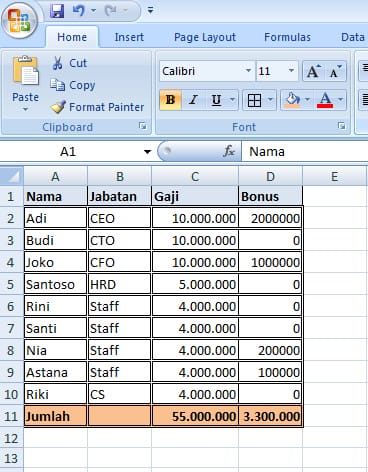This screenshot has height=472, width=368.
Task: Select column A header
Action: pos(55,176)
